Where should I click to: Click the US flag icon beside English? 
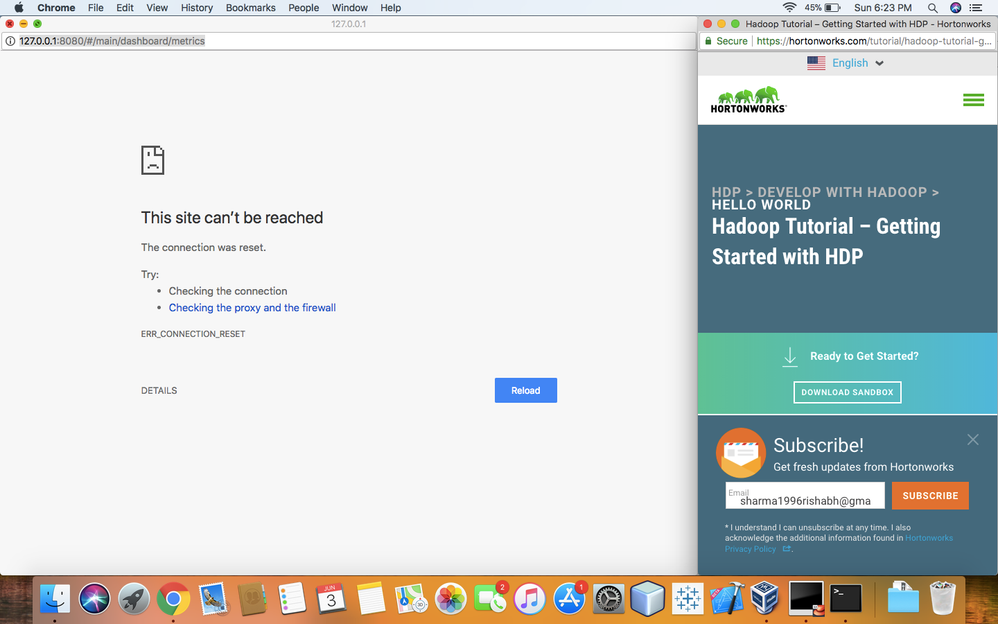pyautogui.click(x=816, y=63)
